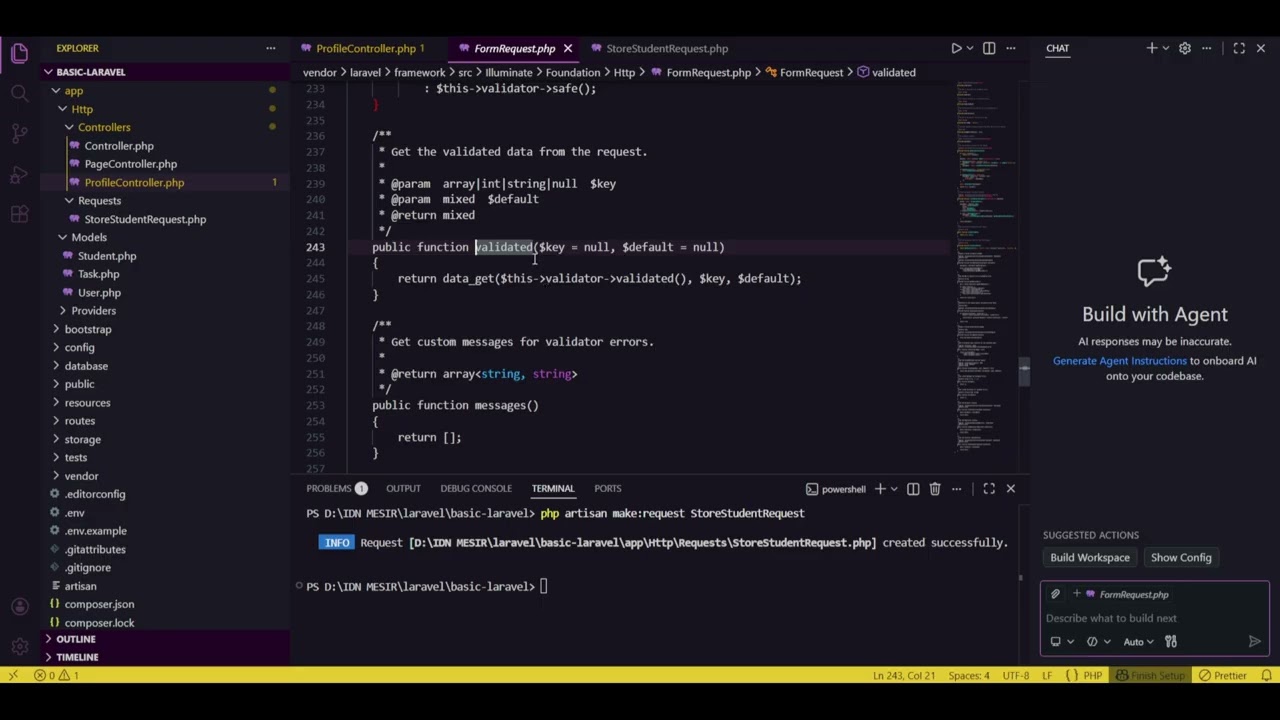Screen dimensions: 1280x720
Task: Open terminal launch profile dropdown
Action: [893, 489]
